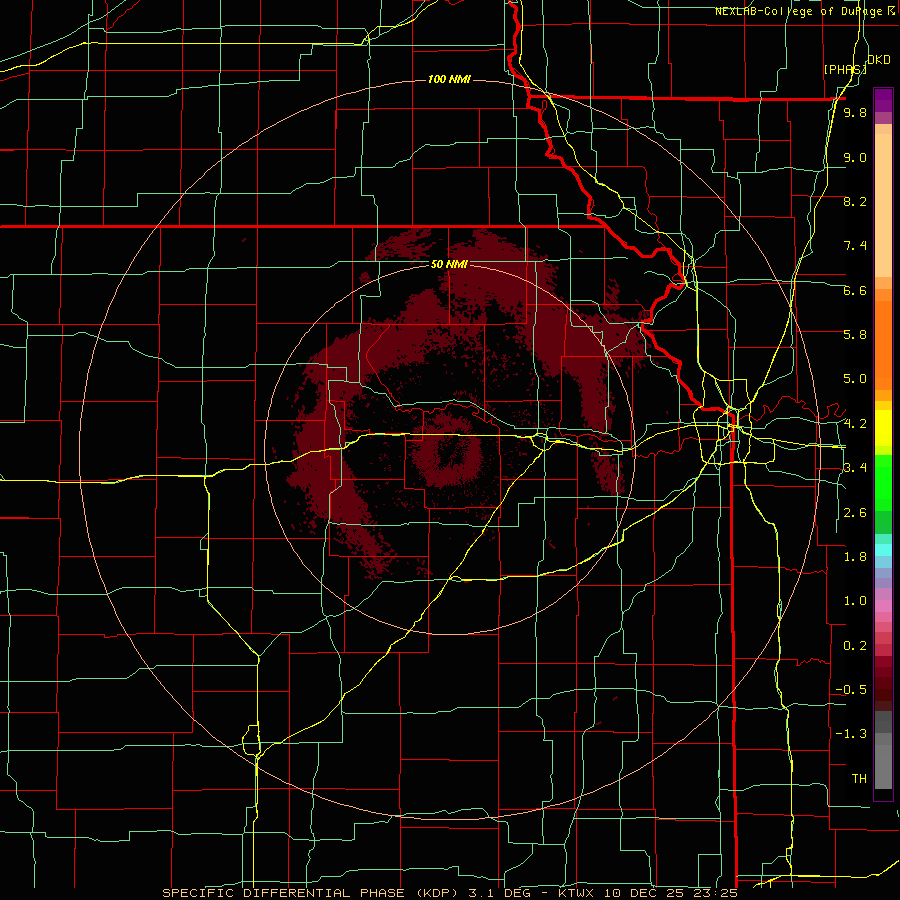Image resolution: width=900 pixels, height=900 pixels.
Task: Click the yellow segment of the color bar
Action: 883,428
